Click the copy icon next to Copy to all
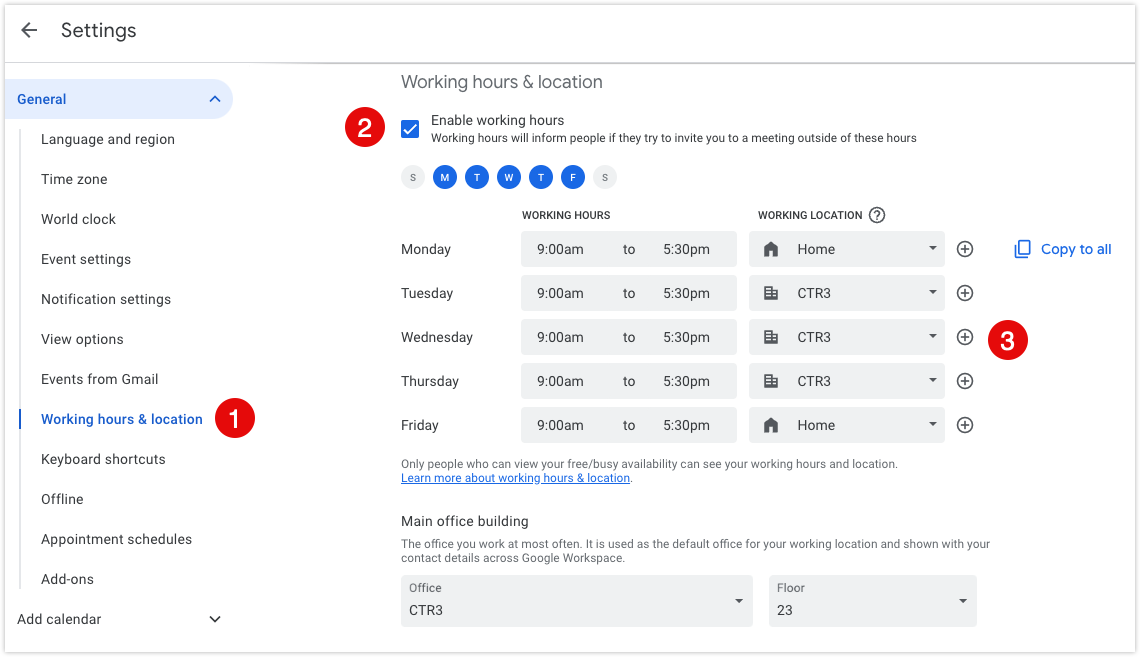 (1022, 248)
